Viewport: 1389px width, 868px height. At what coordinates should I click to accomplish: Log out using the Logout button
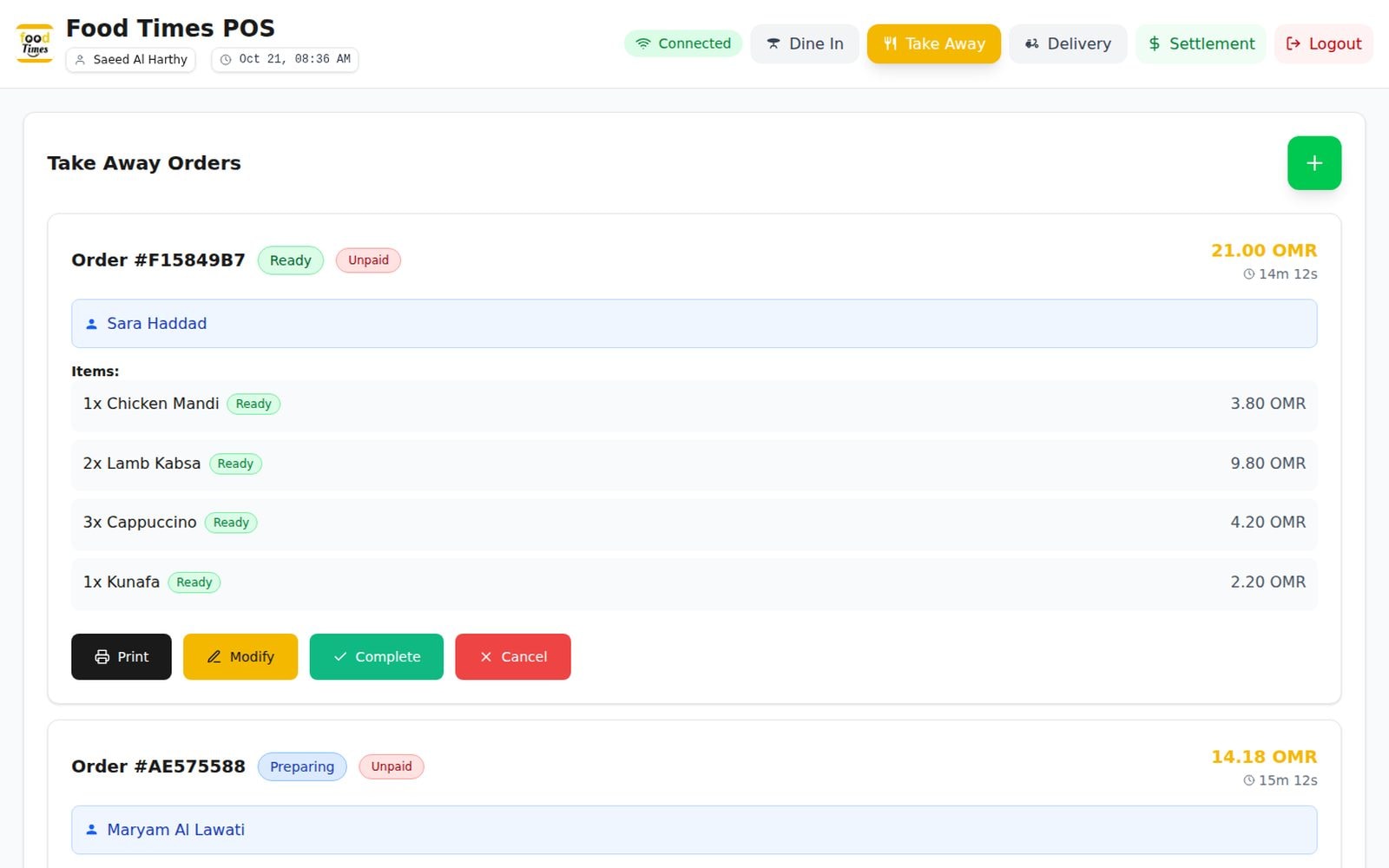[1323, 43]
